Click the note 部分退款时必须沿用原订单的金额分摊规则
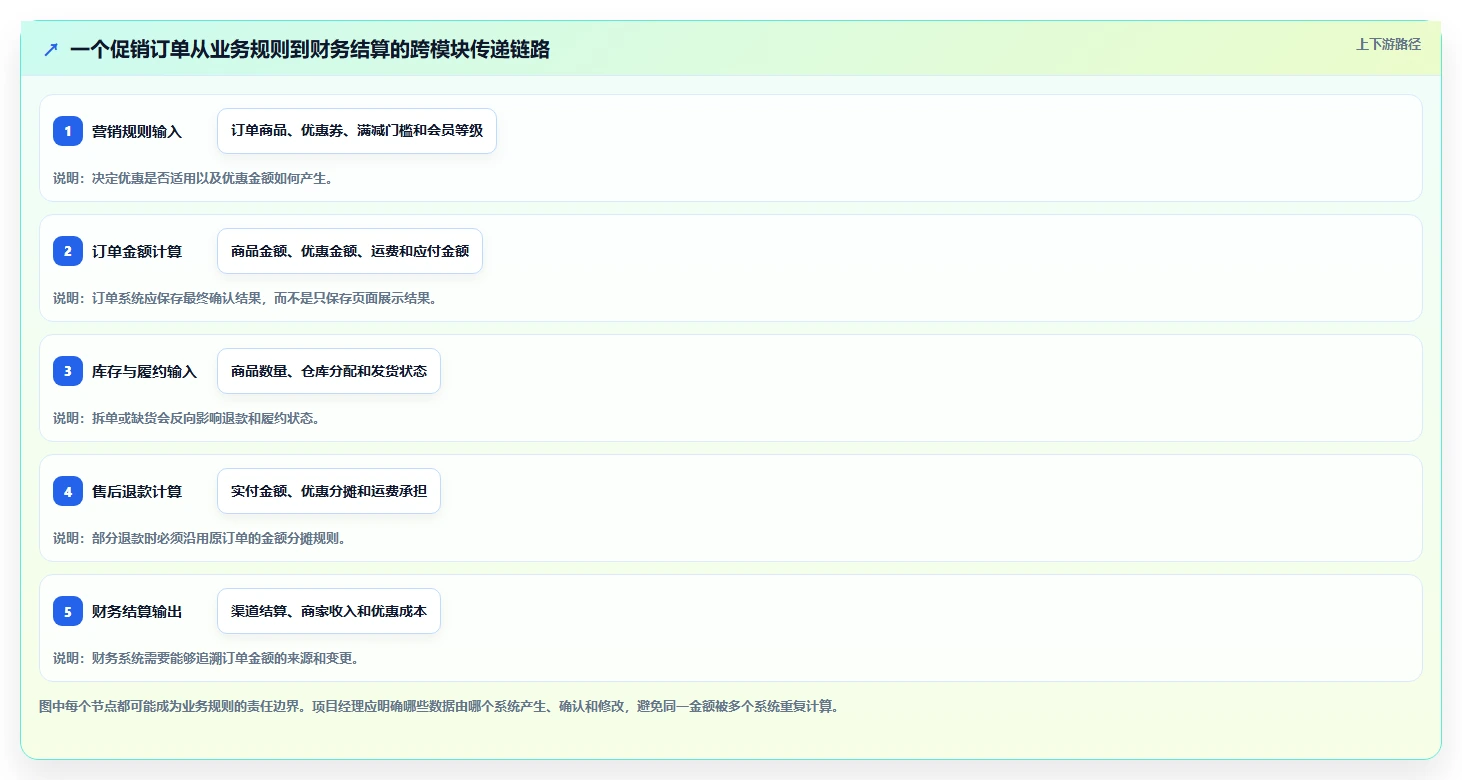The image size is (1462, 780). (200, 538)
